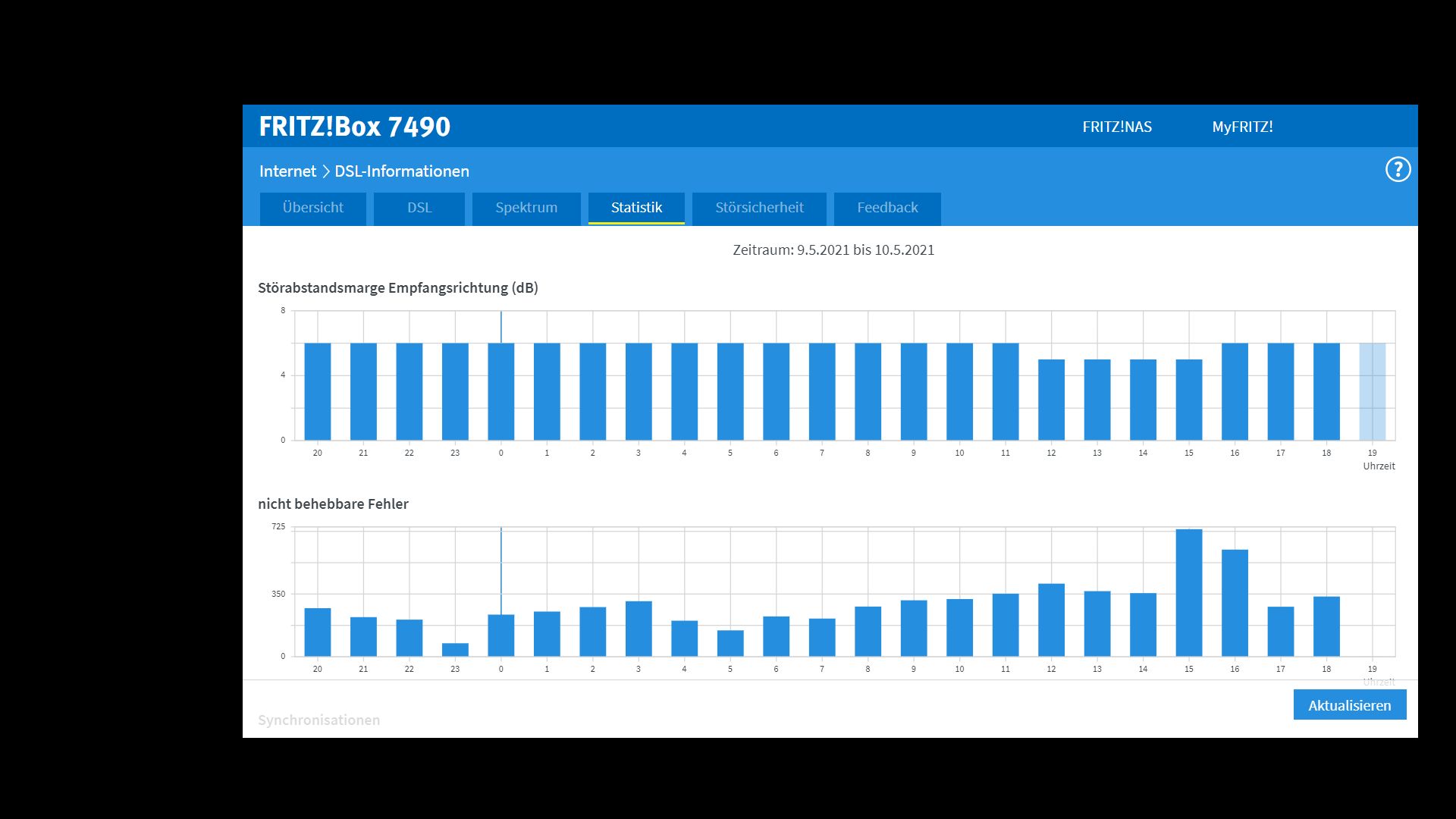Click the hour 15 error bar
1456x819 pixels.
(x=1188, y=592)
